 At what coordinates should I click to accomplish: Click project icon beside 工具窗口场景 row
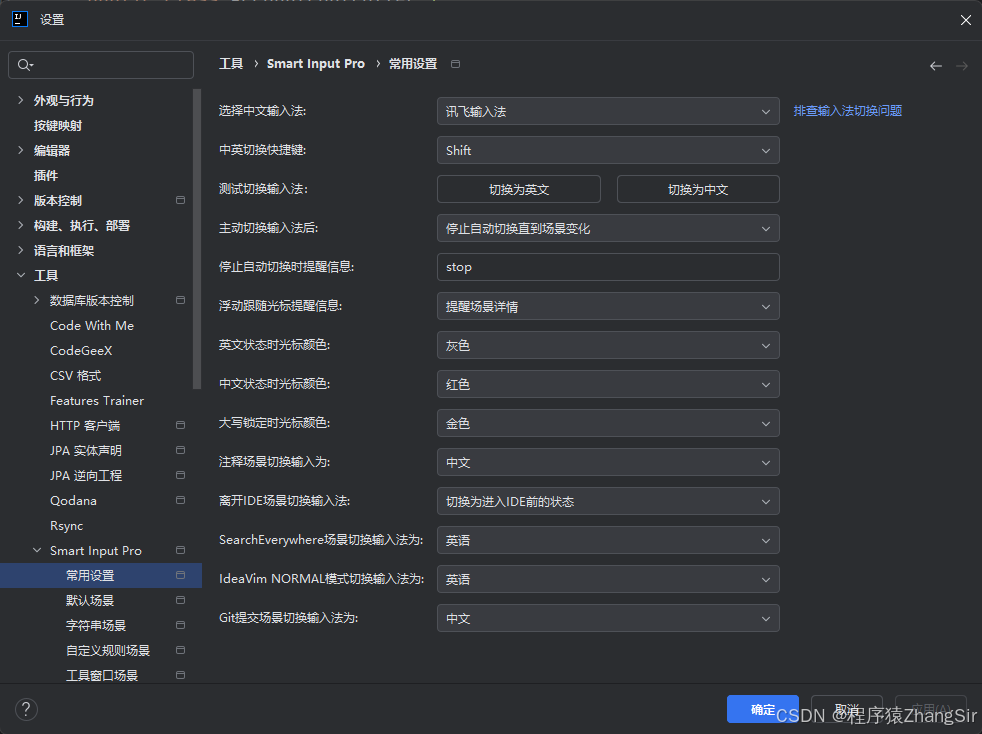[x=180, y=675]
